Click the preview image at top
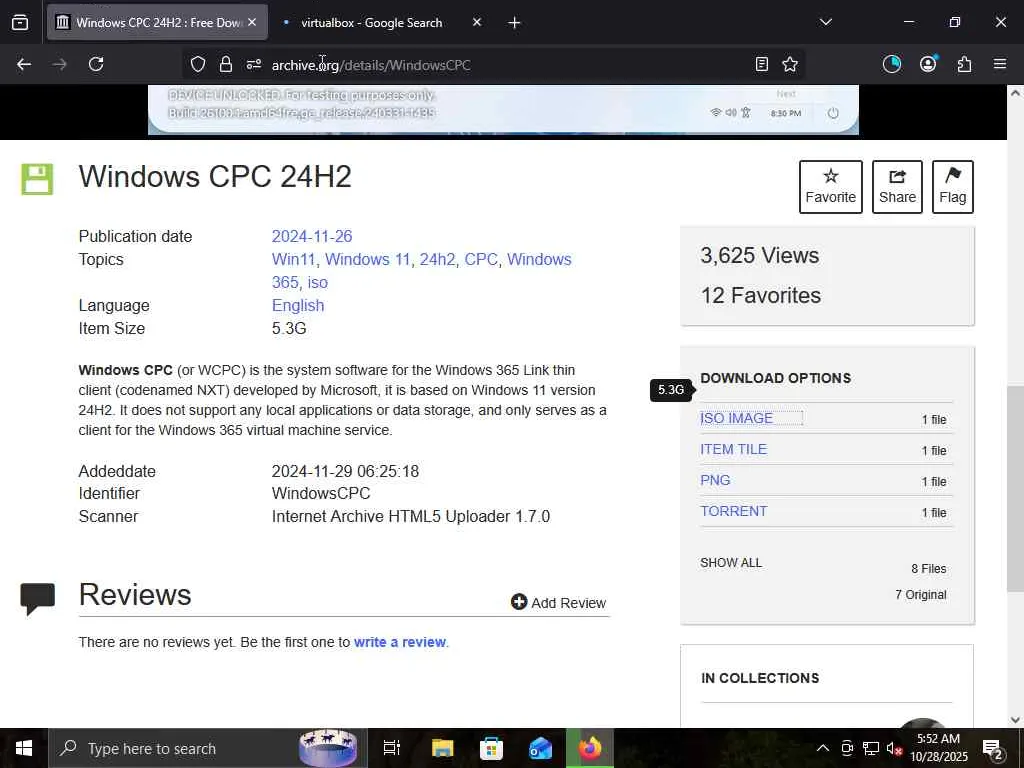This screenshot has width=1024, height=768. 503,110
